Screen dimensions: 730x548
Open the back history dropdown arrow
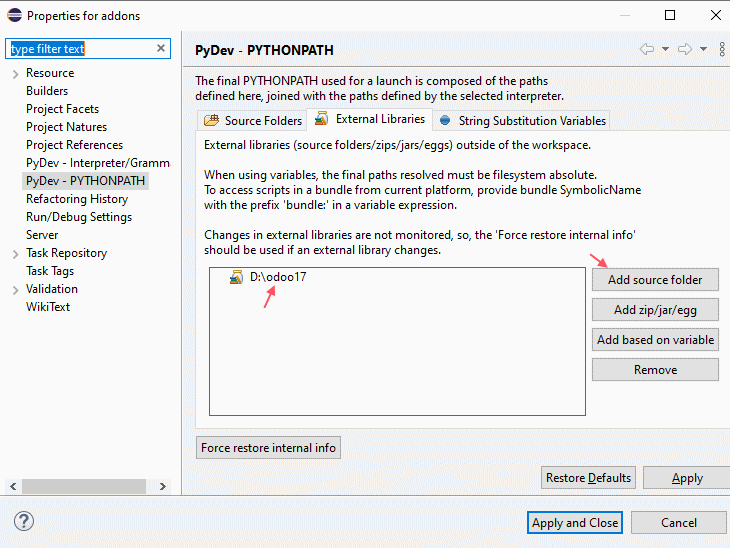pos(665,49)
